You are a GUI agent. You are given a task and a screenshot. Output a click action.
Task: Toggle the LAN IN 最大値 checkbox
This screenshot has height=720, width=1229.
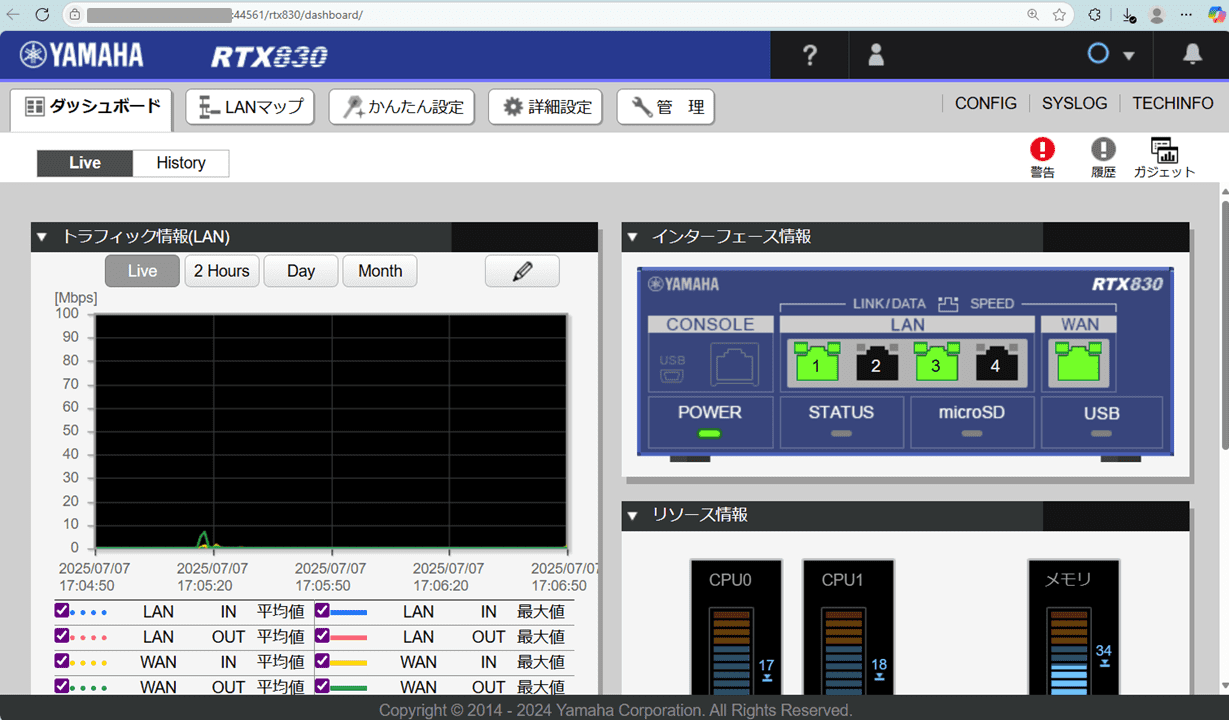[x=322, y=611]
